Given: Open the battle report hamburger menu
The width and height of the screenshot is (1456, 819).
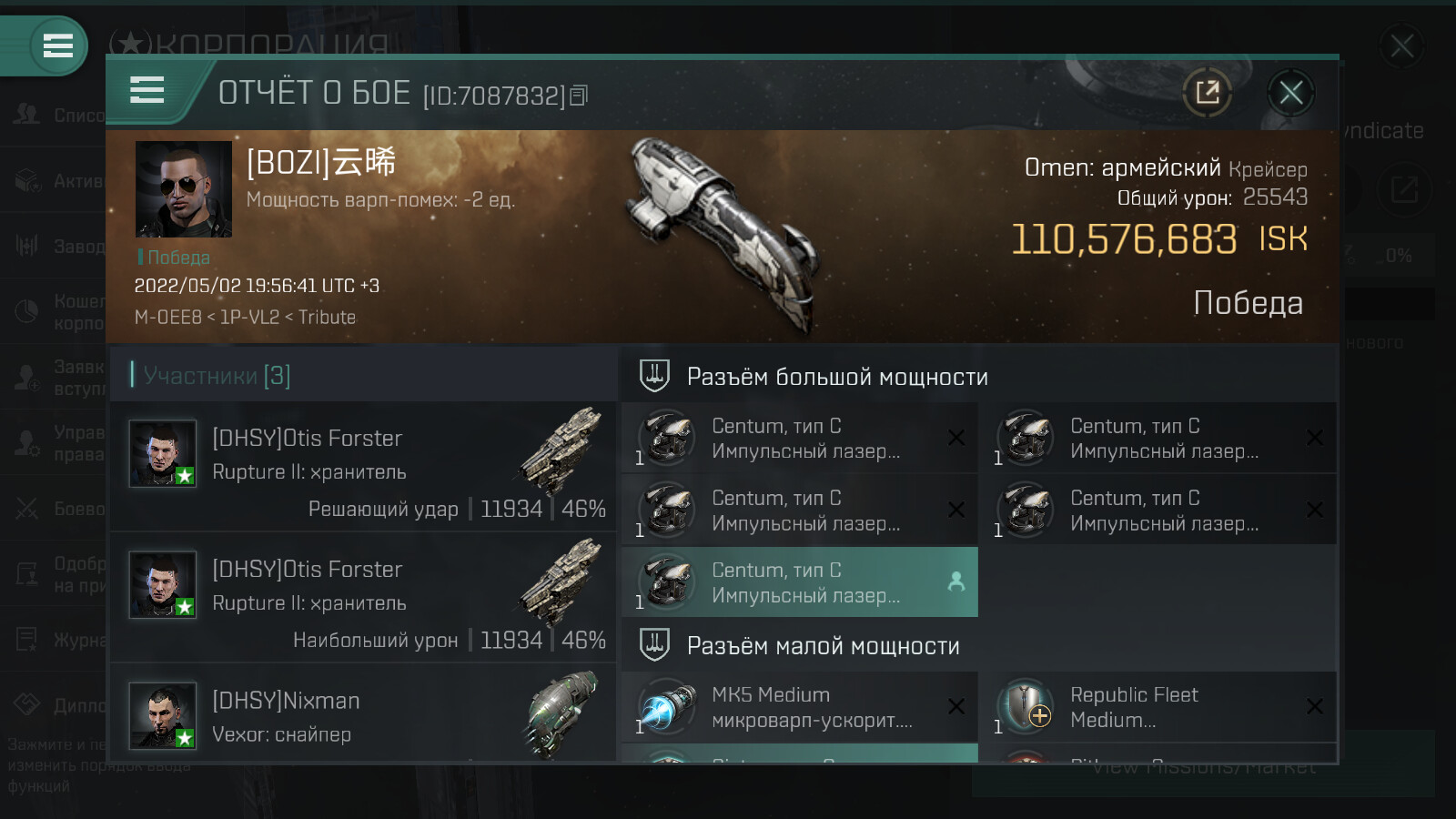Looking at the screenshot, I should pyautogui.click(x=147, y=90).
